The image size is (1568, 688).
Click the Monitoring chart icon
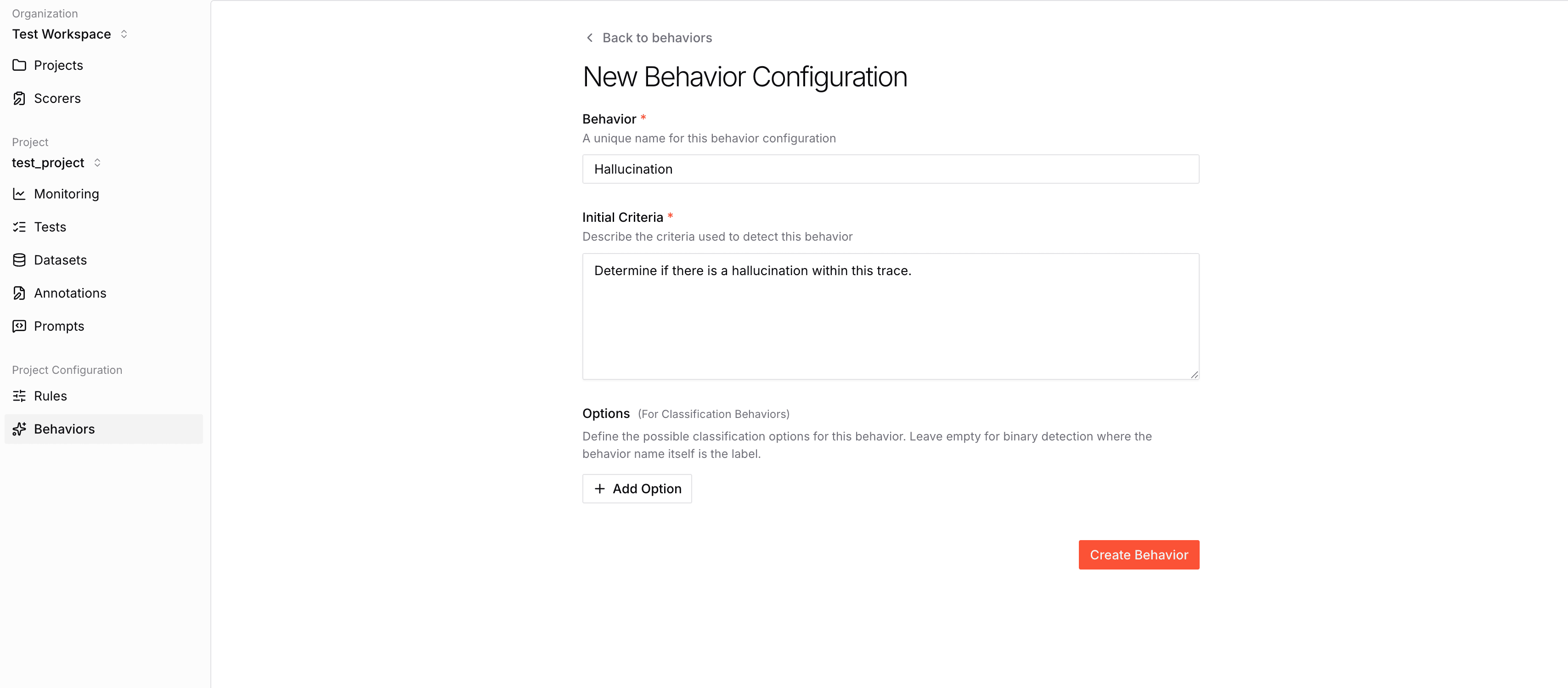pyautogui.click(x=19, y=194)
